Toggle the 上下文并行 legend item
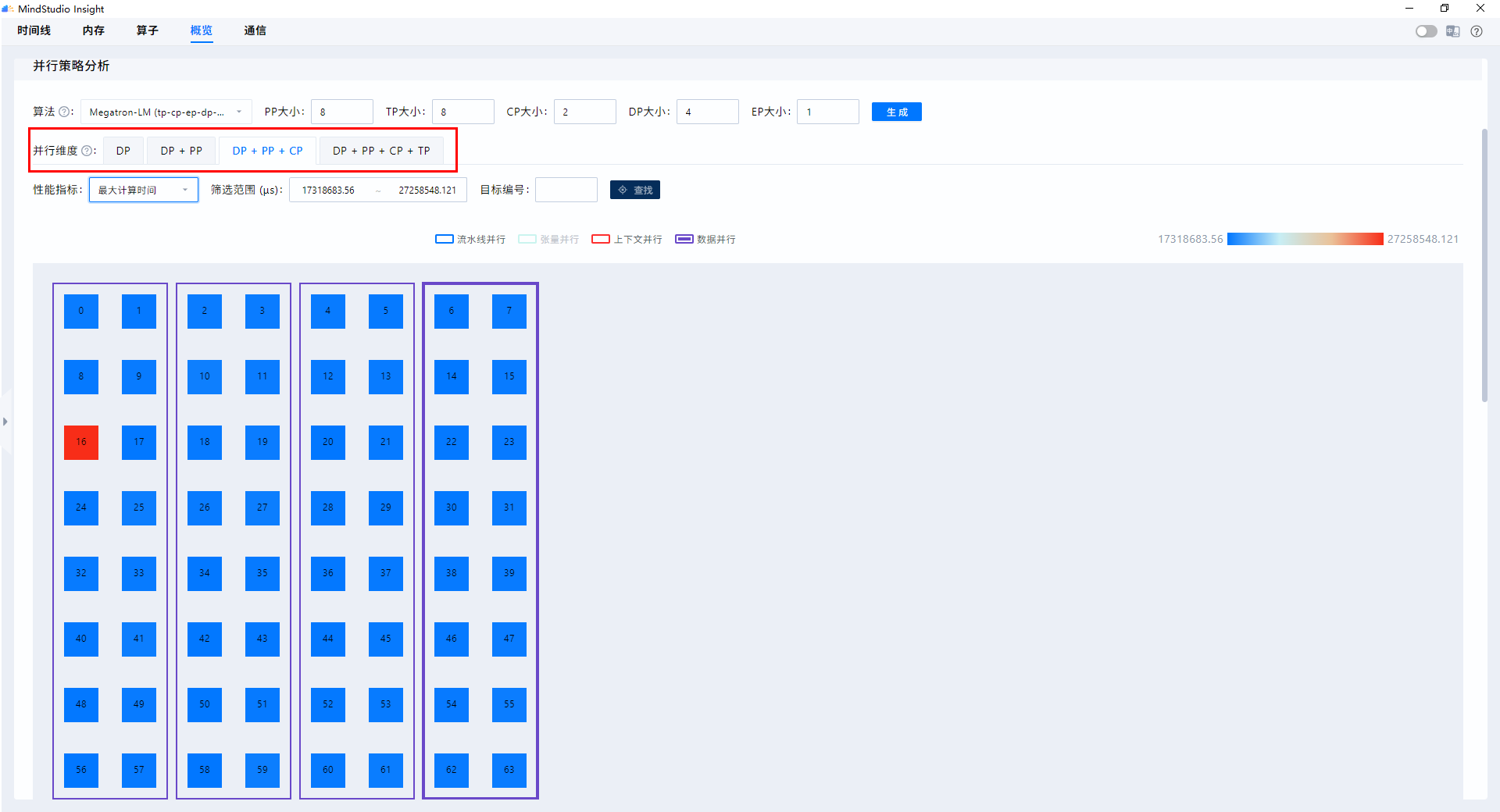Viewport: 1500px width, 812px height. pos(627,239)
